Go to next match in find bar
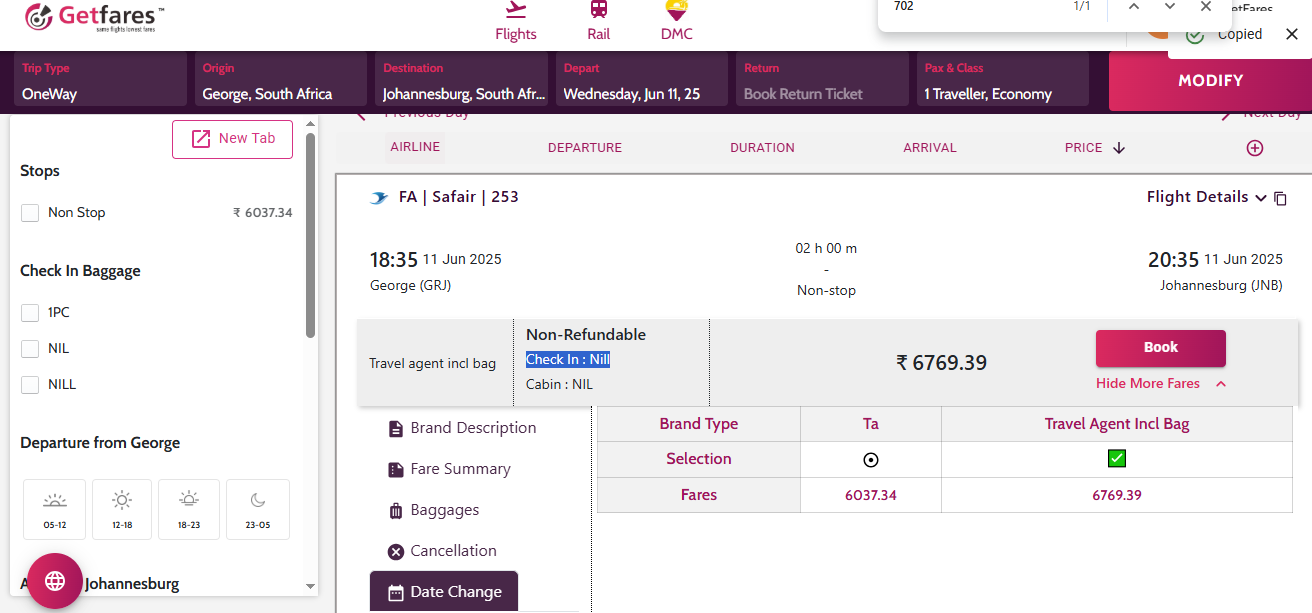Screen dimensions: 1312x613 1169,7
